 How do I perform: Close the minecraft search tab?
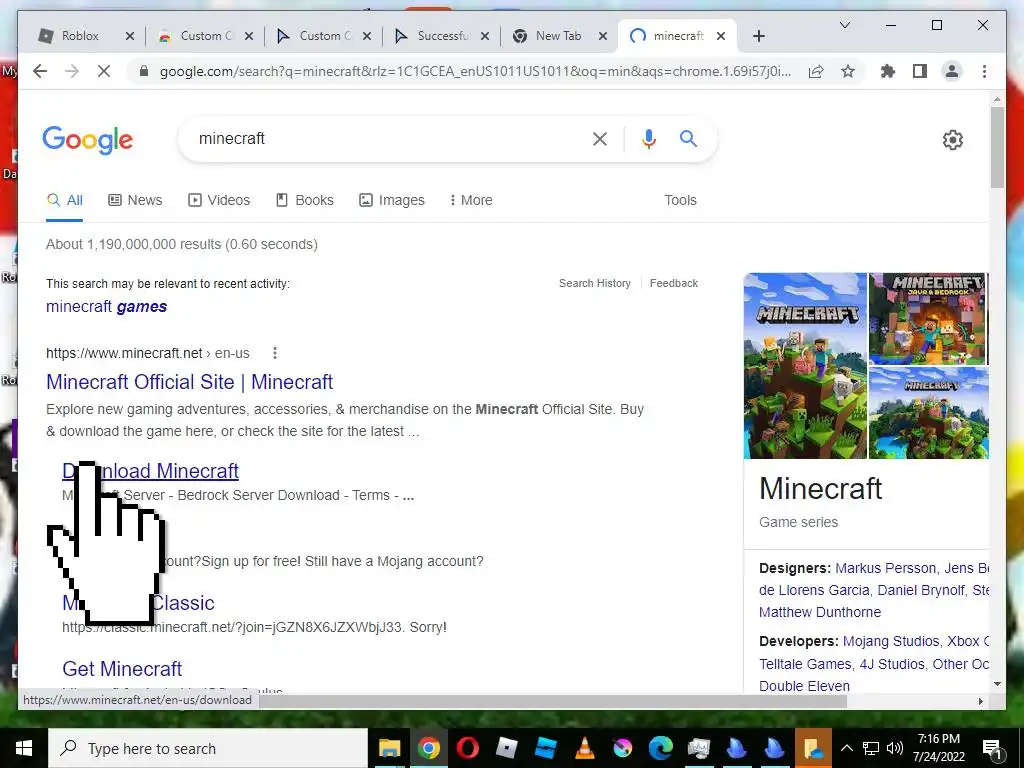(x=720, y=37)
